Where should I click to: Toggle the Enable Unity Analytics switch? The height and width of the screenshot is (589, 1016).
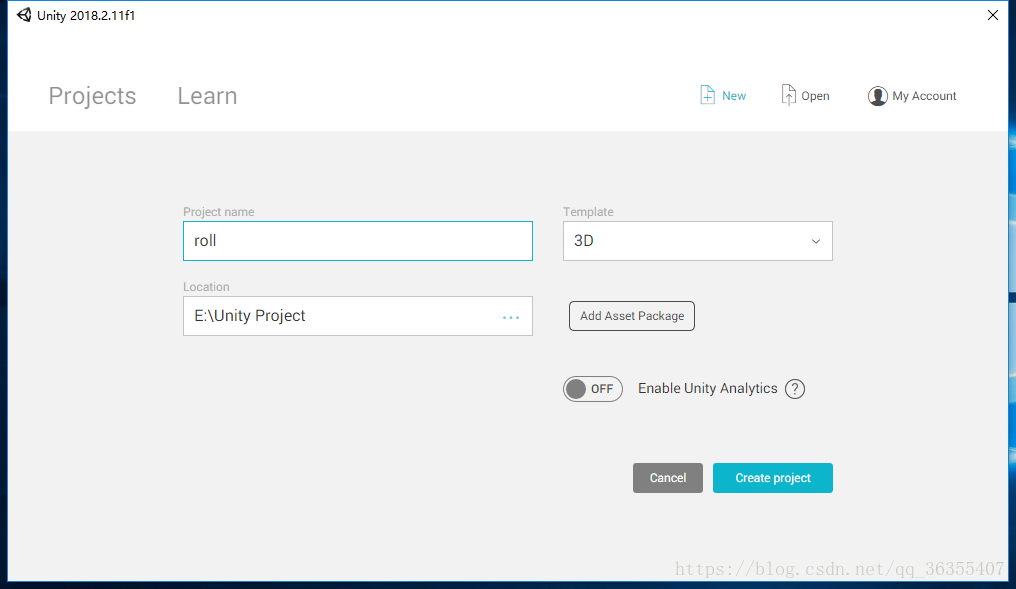pyautogui.click(x=592, y=389)
